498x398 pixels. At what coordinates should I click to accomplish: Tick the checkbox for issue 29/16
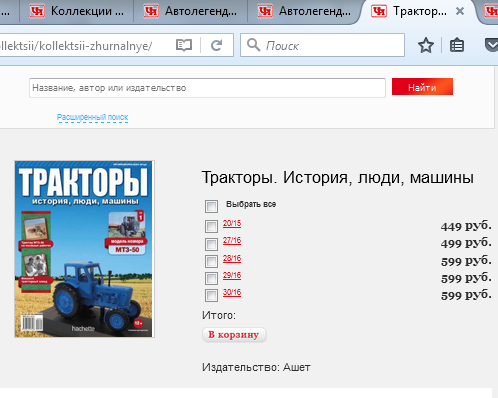211,278
